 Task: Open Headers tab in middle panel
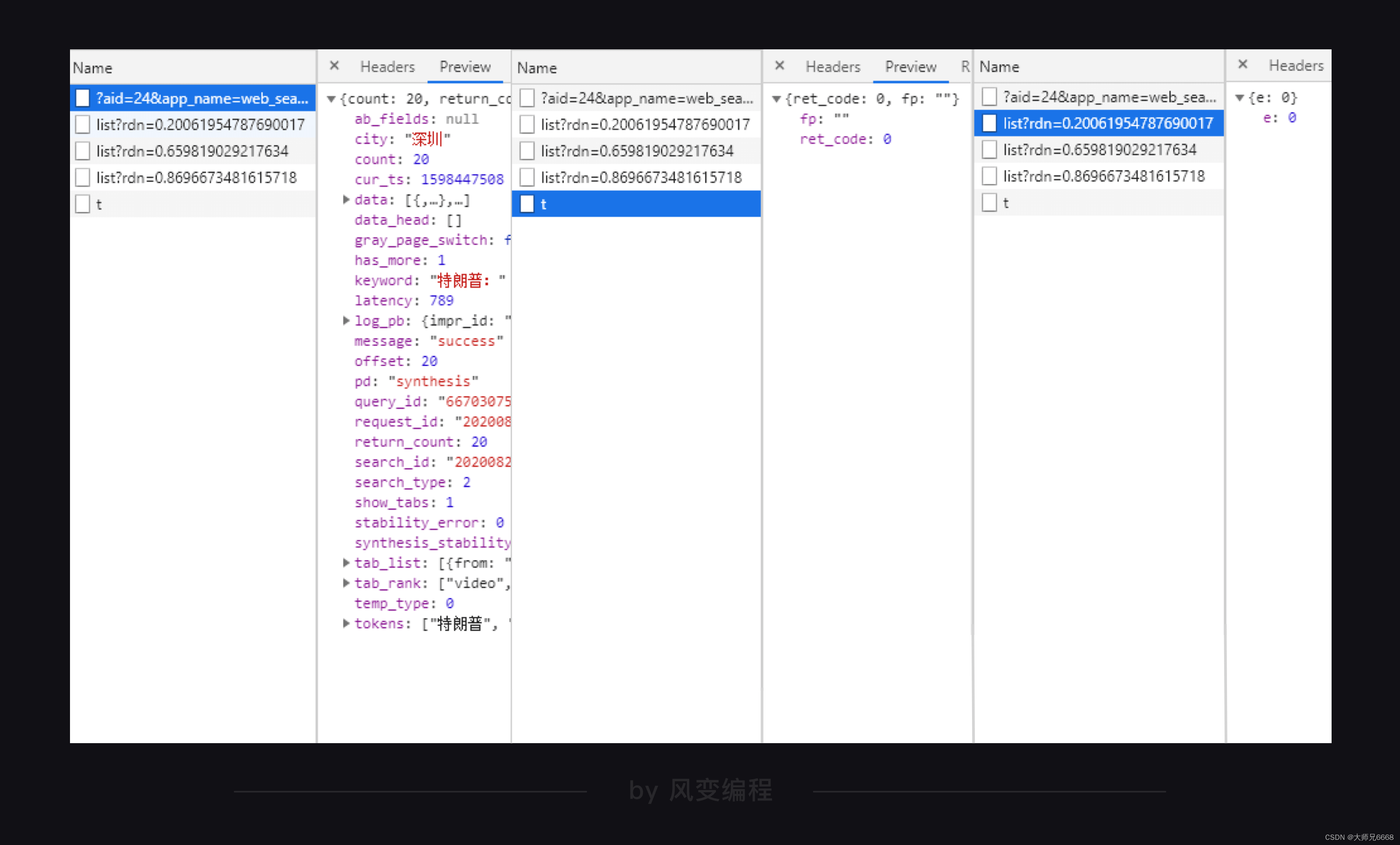point(833,67)
